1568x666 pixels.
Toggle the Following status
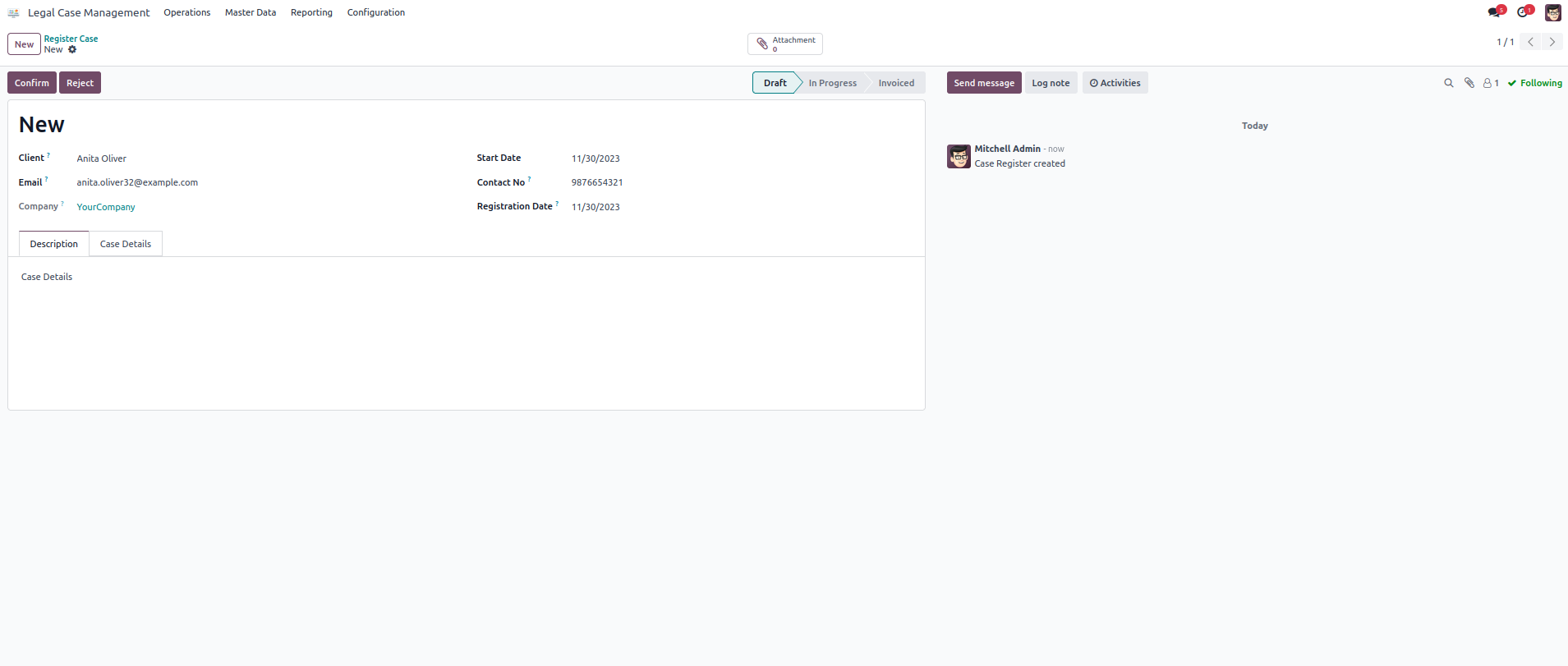(x=1534, y=83)
